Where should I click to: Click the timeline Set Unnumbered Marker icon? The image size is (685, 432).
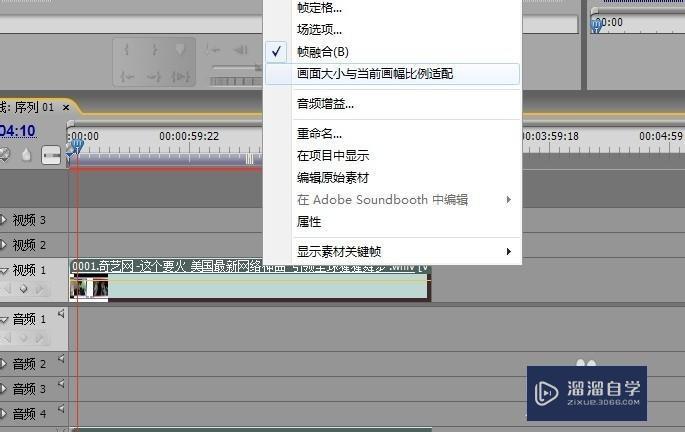(27, 154)
